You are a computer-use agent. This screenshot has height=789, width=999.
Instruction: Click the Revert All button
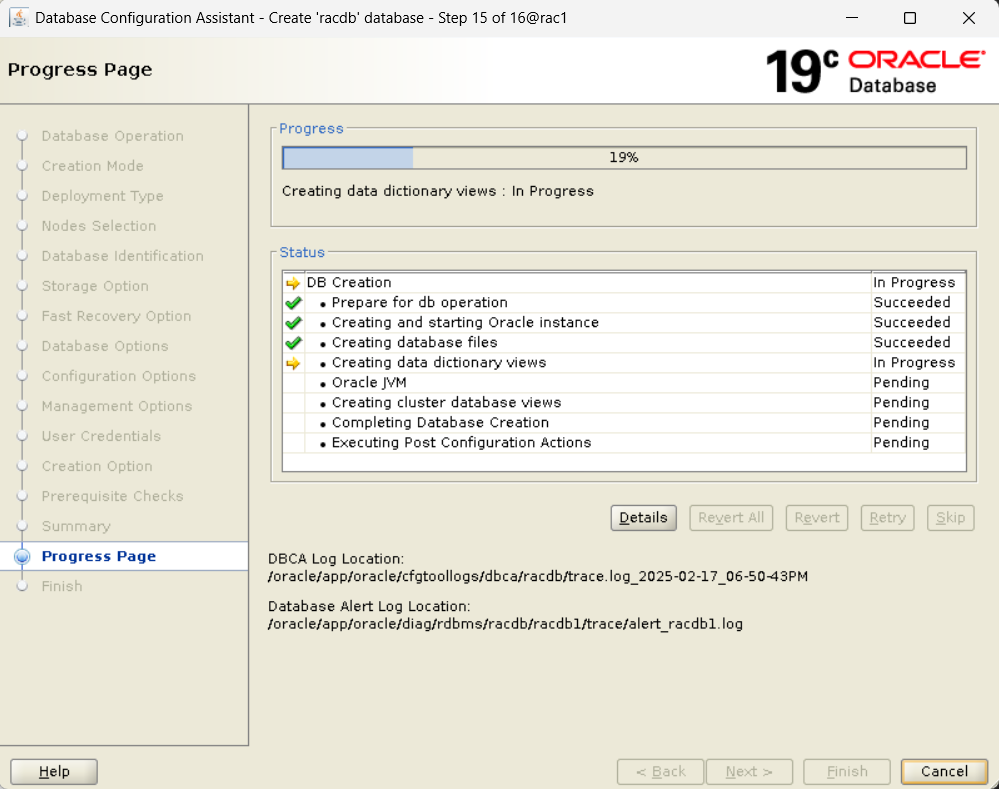731,518
